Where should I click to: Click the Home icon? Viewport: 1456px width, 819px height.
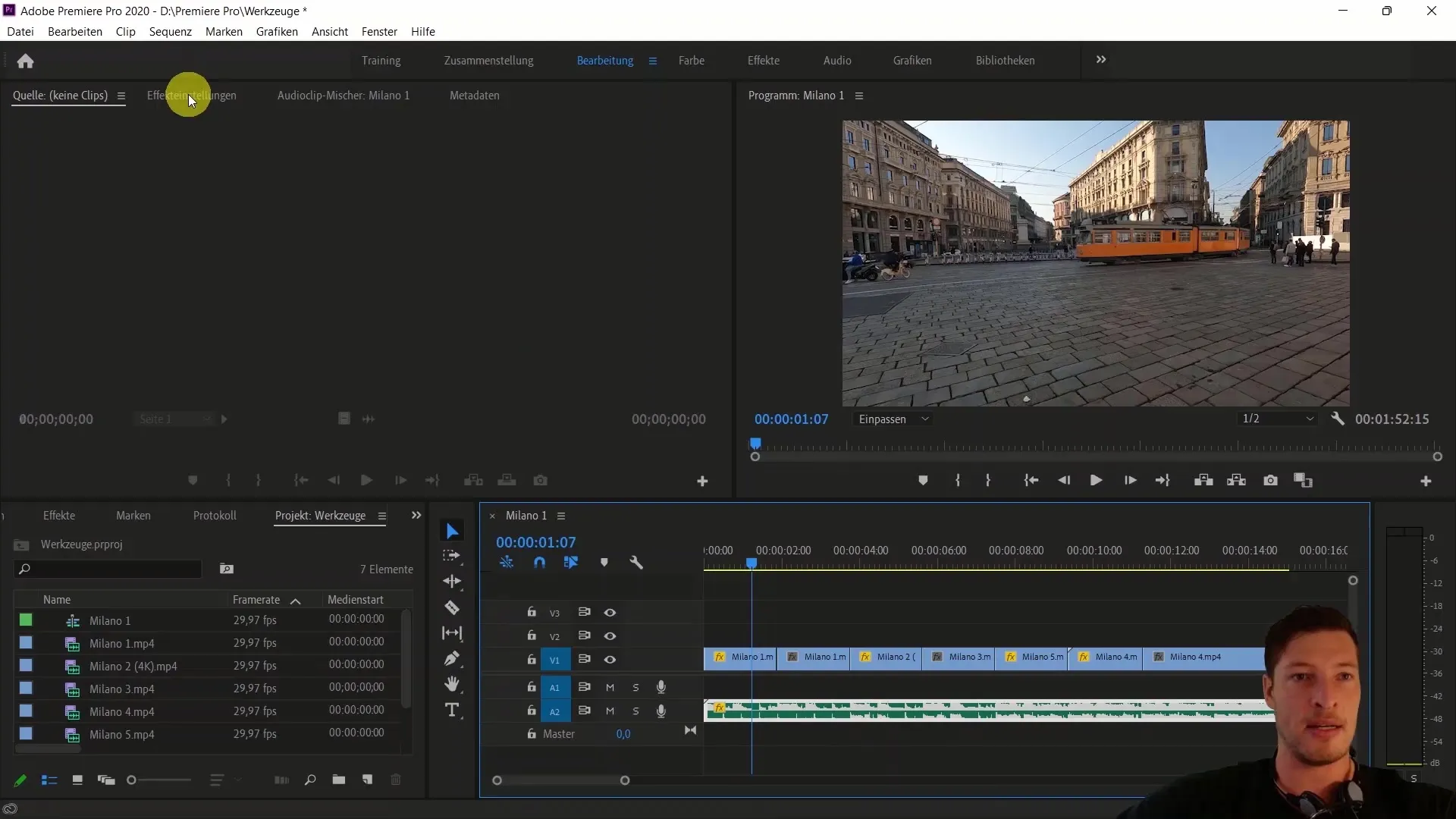pos(25,61)
